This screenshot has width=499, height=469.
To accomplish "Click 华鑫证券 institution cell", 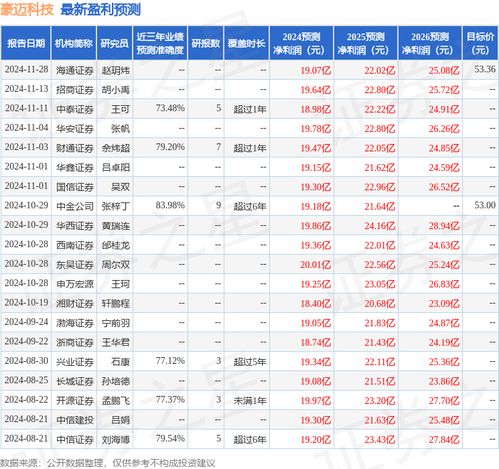I will click(x=75, y=167).
